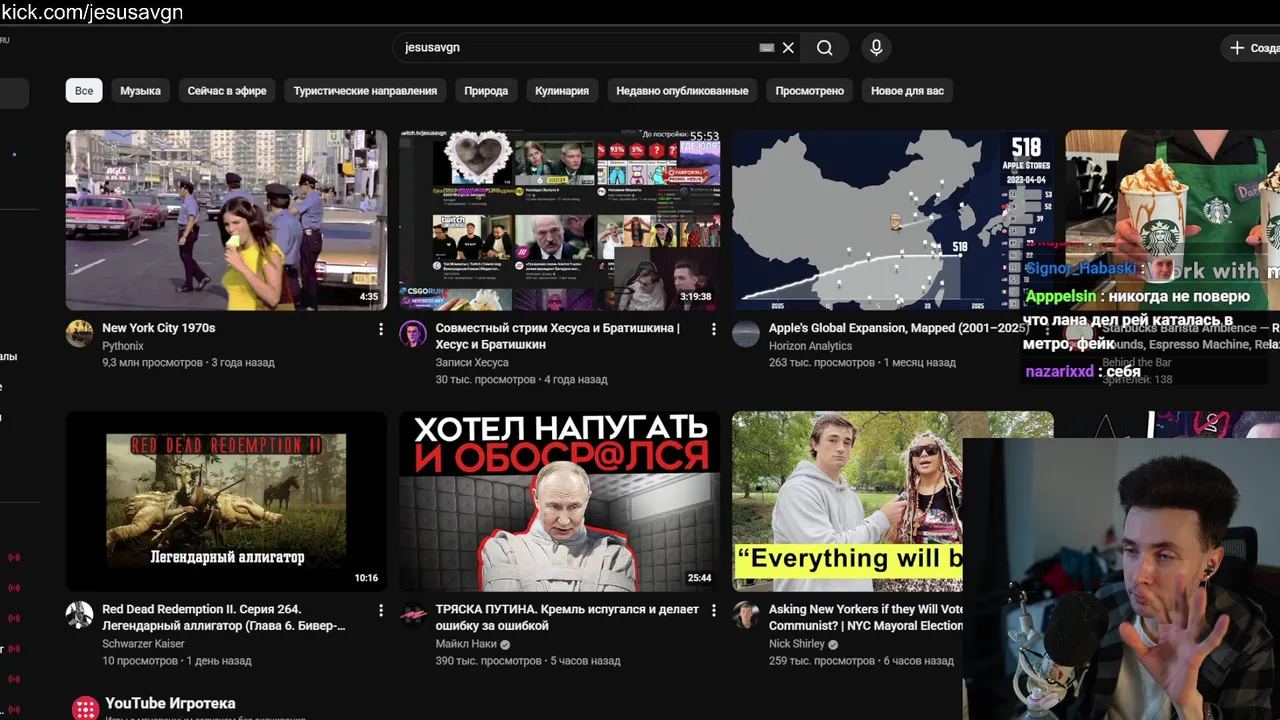The height and width of the screenshot is (720, 1280).
Task: Go to the Horizon Analytics channel name
Action: click(x=810, y=346)
